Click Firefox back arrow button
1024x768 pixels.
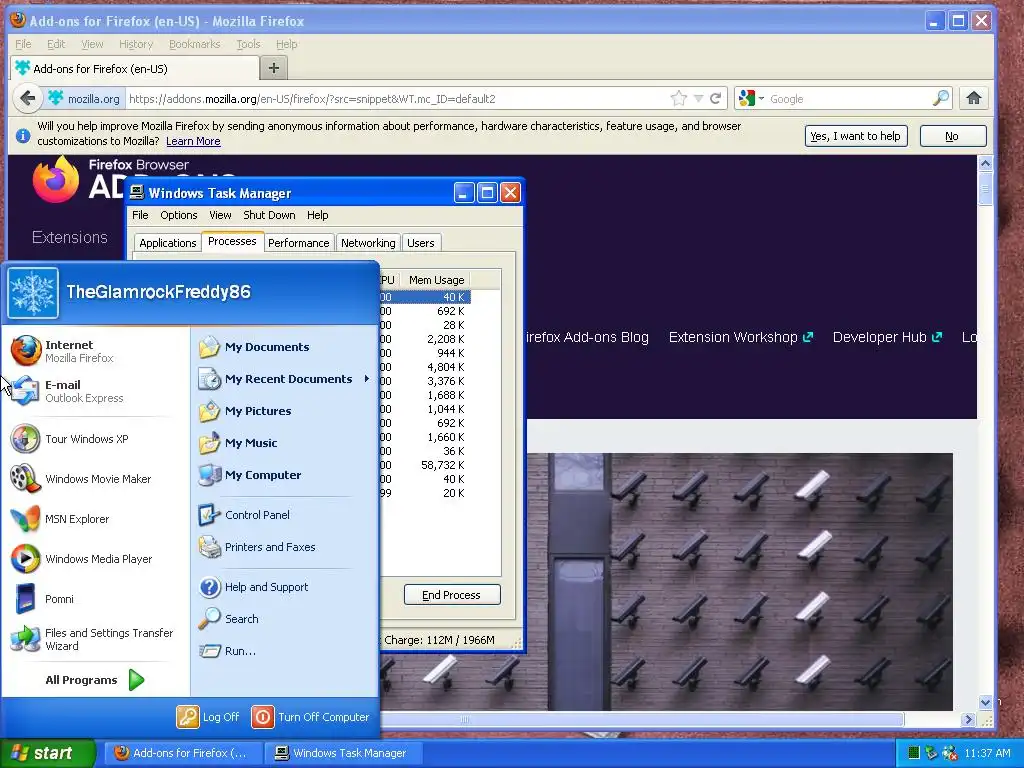tap(27, 99)
